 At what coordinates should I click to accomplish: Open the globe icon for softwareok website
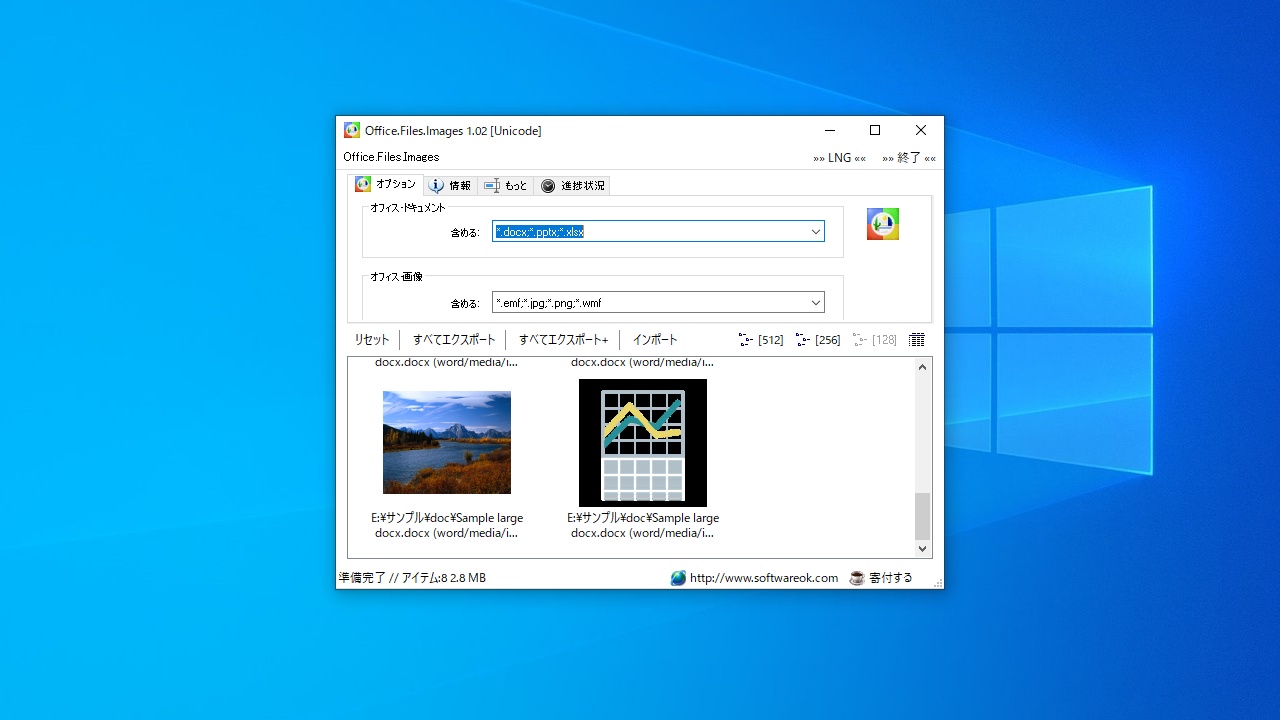[x=678, y=578]
